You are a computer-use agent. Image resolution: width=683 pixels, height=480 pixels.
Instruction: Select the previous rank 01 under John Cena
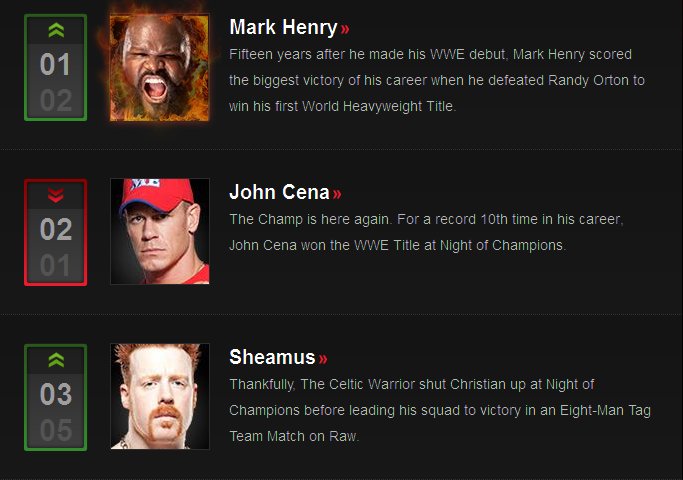tap(55, 266)
